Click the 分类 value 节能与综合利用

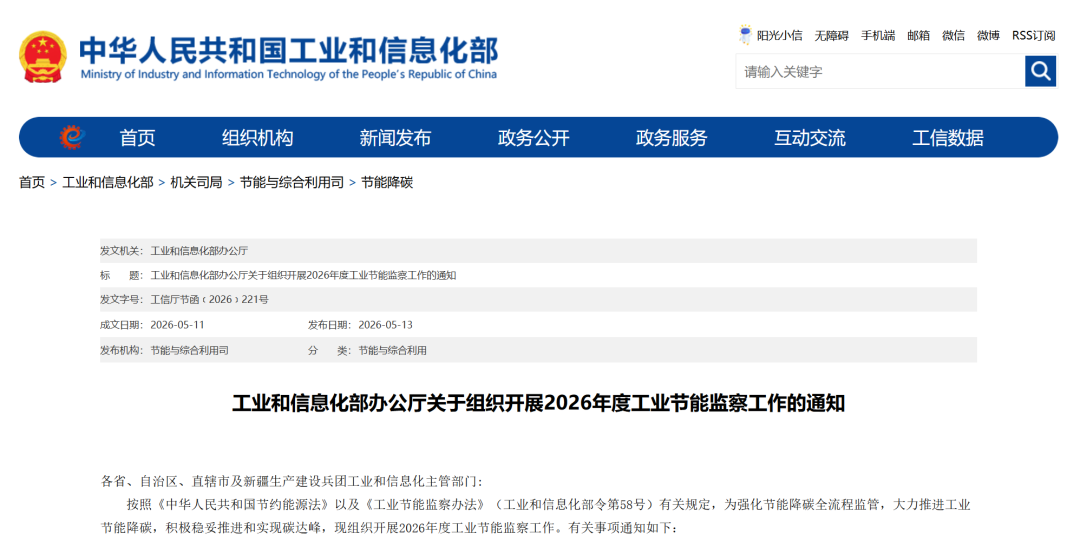click(x=393, y=350)
